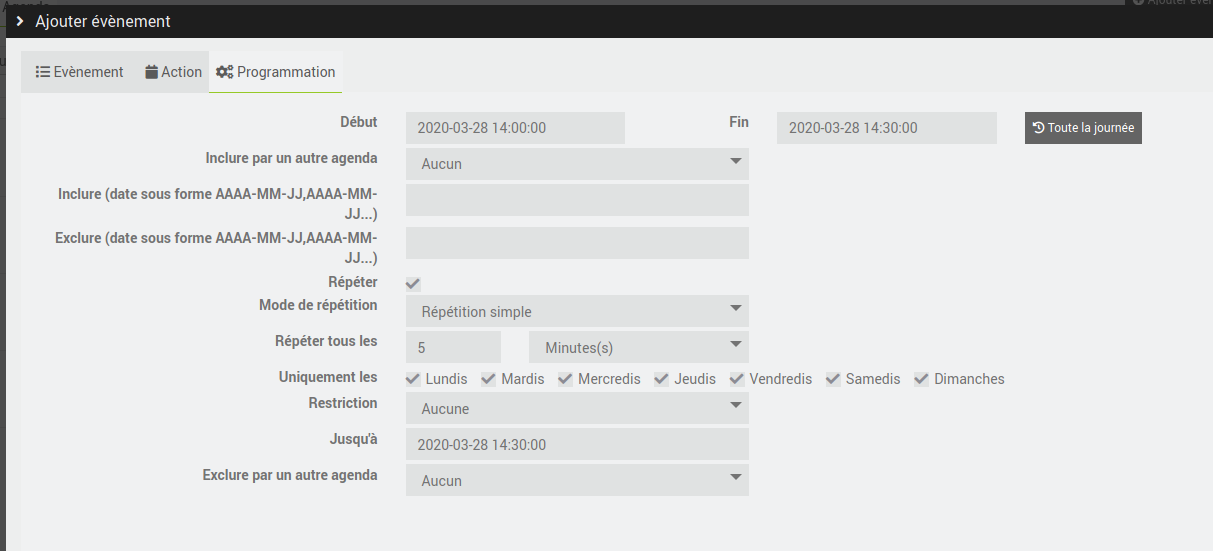Open the Restriction dropdown
The width and height of the screenshot is (1213, 551).
[x=577, y=408]
